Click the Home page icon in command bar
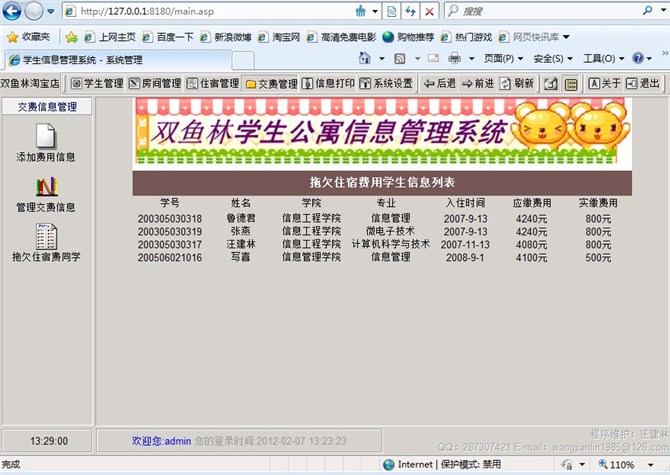This screenshot has height=475, width=670. click(364, 58)
